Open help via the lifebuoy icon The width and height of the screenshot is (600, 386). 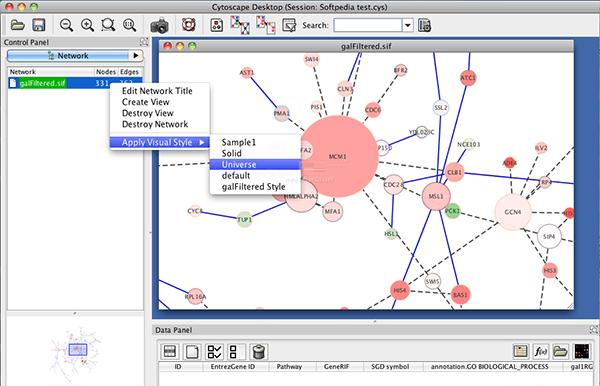[x=189, y=25]
